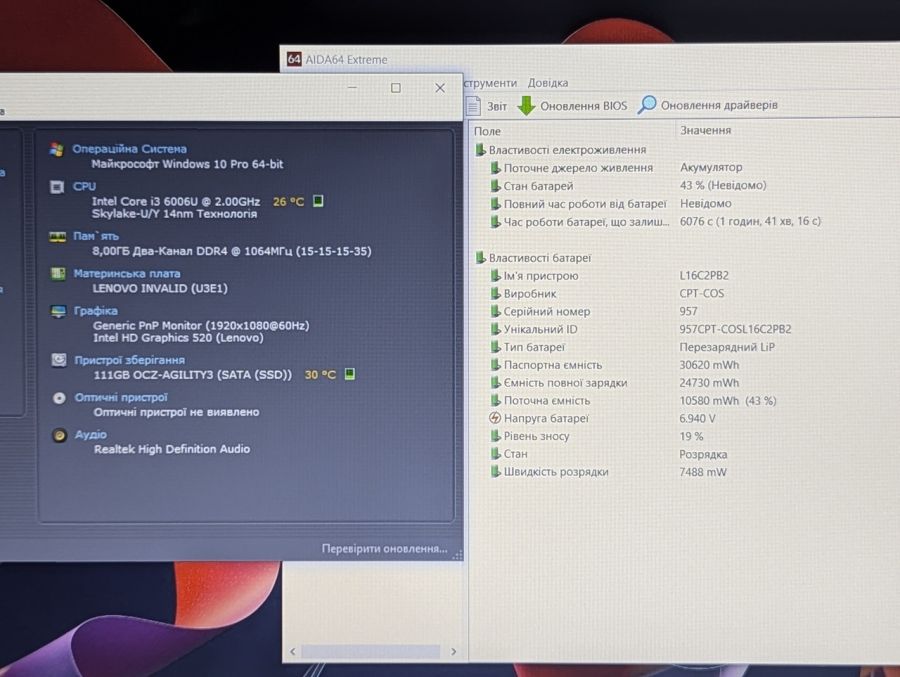
Task: Open the Звіт report icon in AIDA64 toolbar
Action: [474, 106]
